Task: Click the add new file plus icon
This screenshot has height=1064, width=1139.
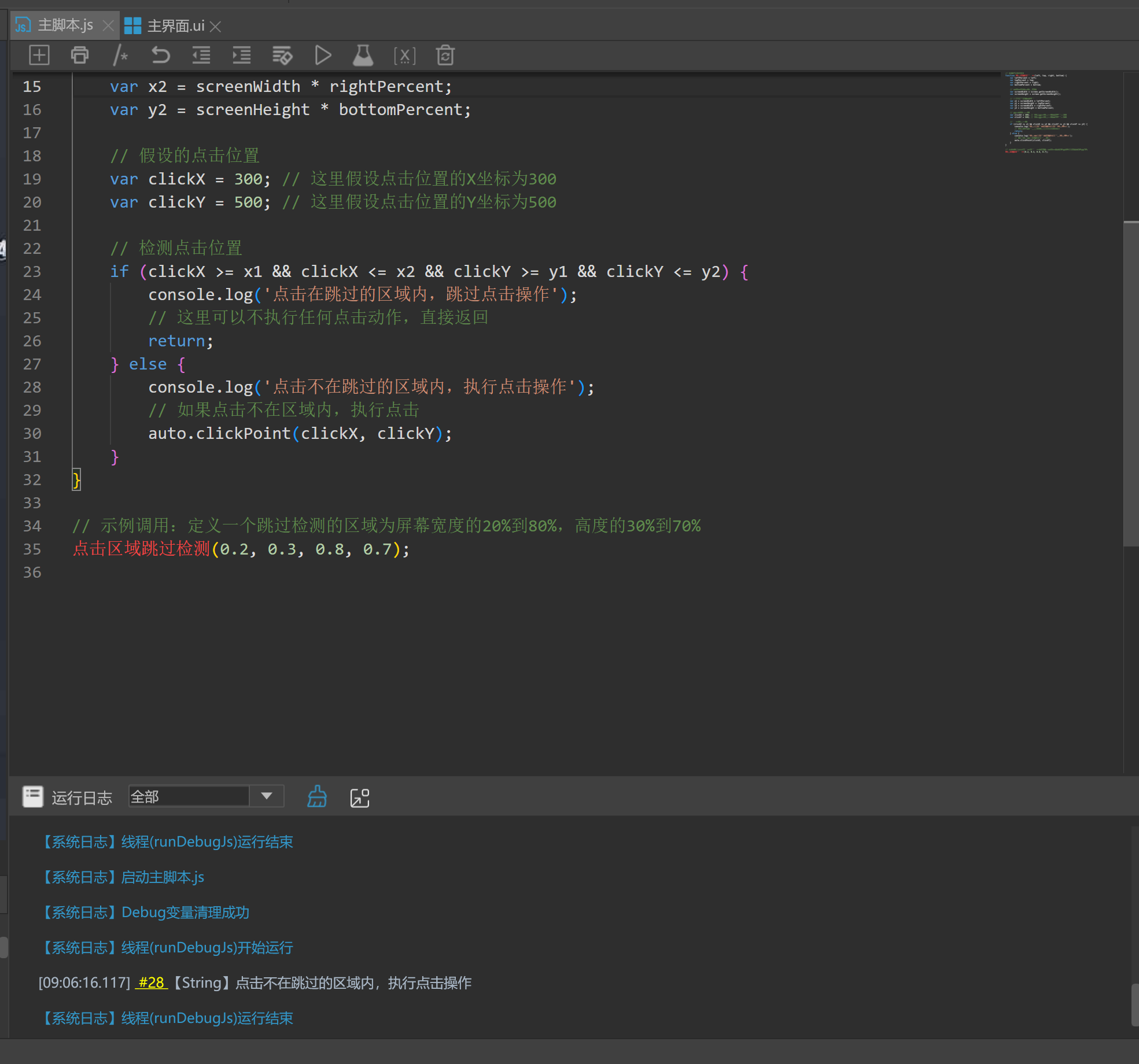Action: (39, 56)
